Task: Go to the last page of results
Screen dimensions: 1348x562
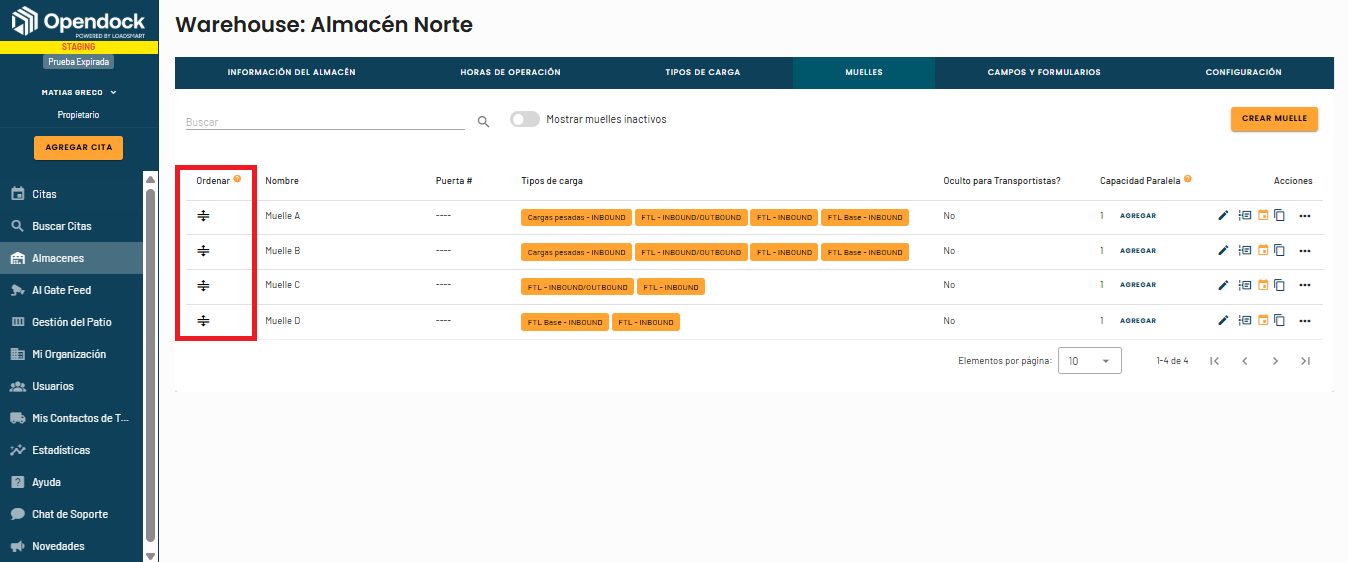Action: coord(1305,361)
